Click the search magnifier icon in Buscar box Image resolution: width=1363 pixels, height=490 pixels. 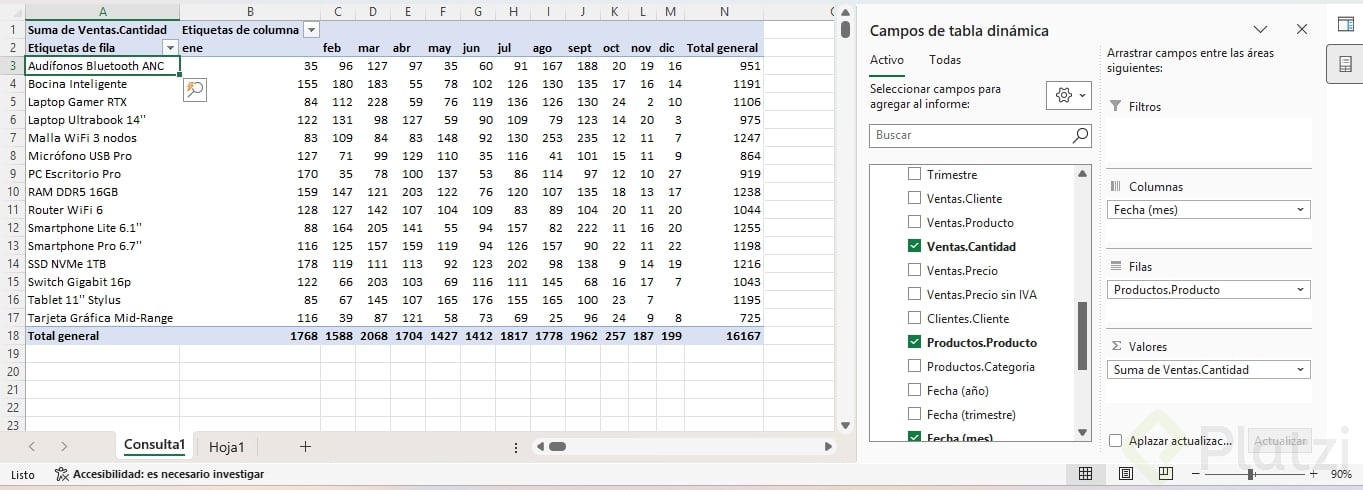coord(1080,135)
